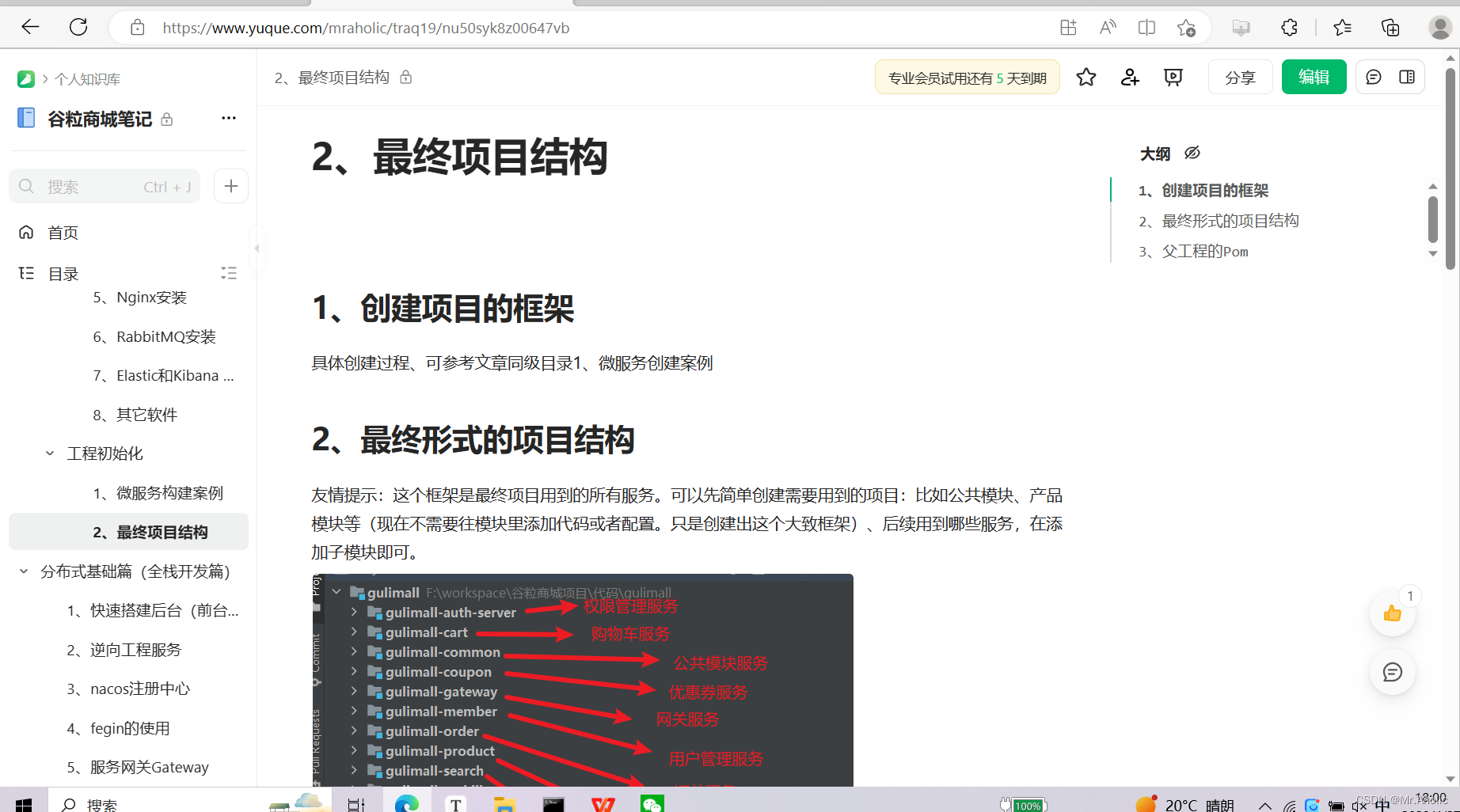Start presentation mode via the slideshow icon

(1173, 77)
